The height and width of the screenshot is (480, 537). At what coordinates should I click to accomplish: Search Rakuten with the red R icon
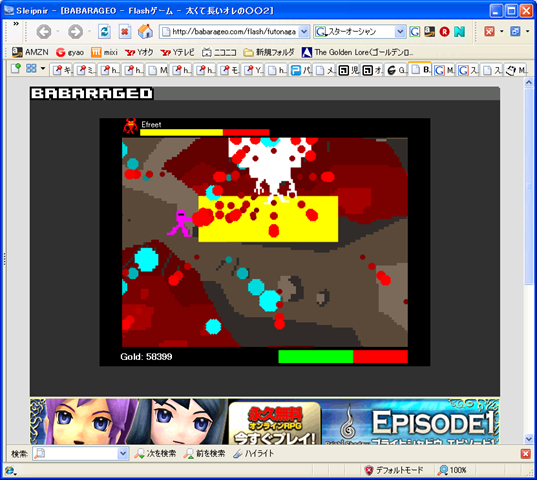pos(444,31)
